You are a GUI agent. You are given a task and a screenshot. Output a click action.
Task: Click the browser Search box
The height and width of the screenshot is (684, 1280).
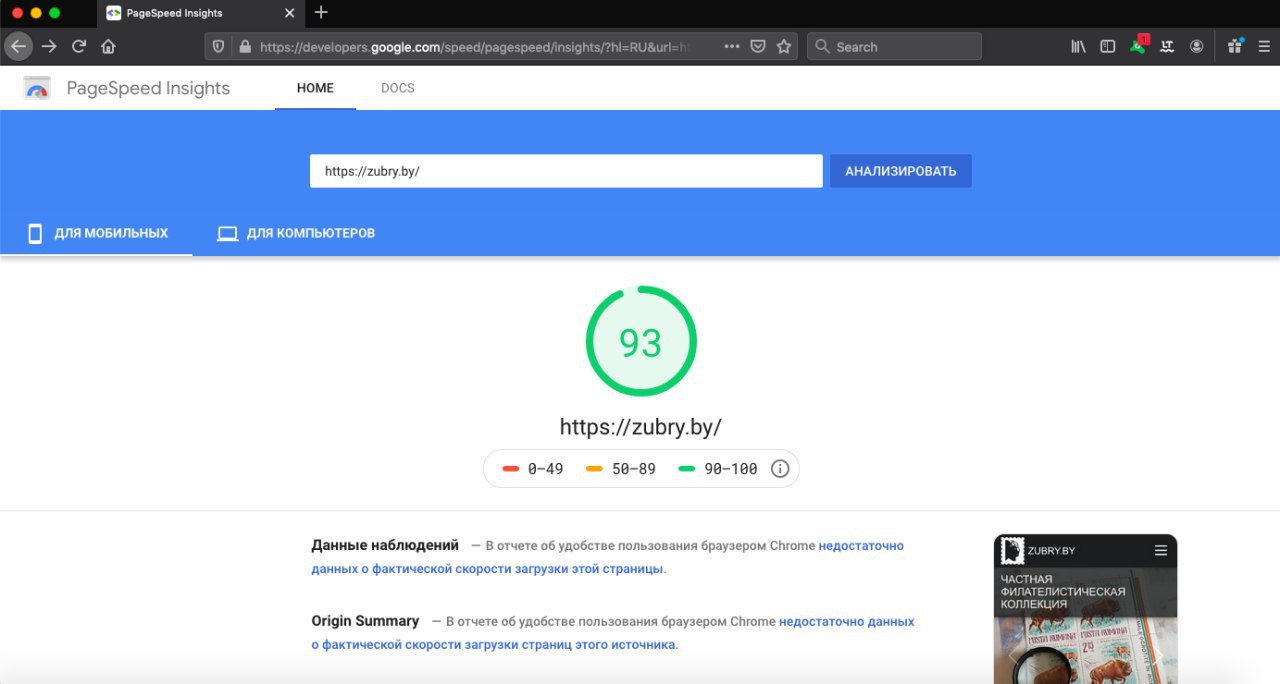(x=894, y=46)
